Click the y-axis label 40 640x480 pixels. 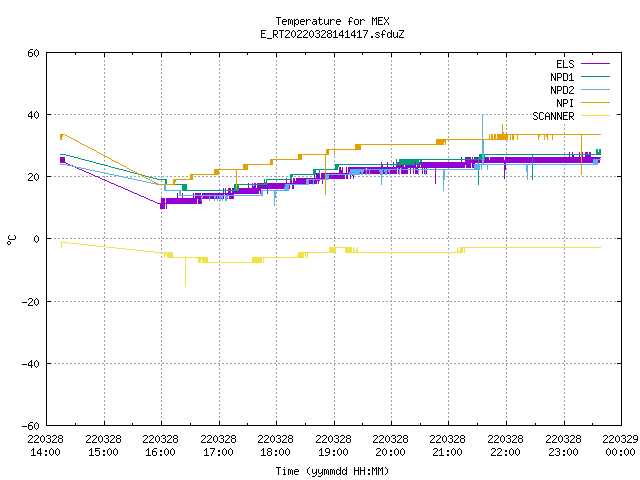[x=33, y=115]
